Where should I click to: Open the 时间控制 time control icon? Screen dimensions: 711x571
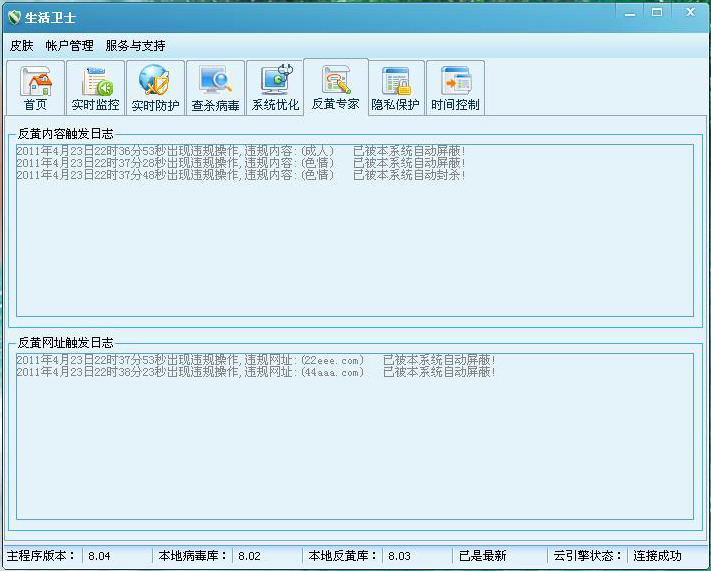coord(455,88)
